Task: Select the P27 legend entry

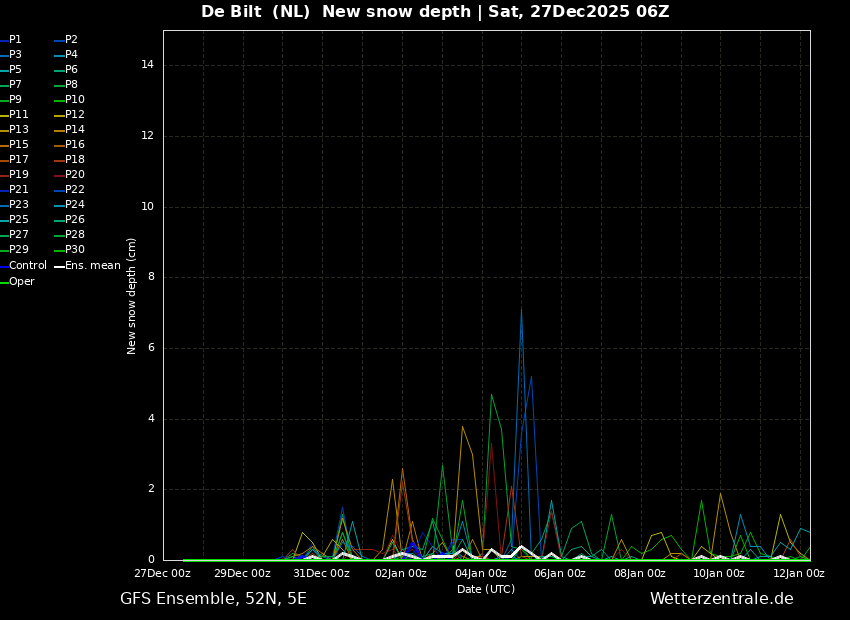Action: (x=14, y=235)
